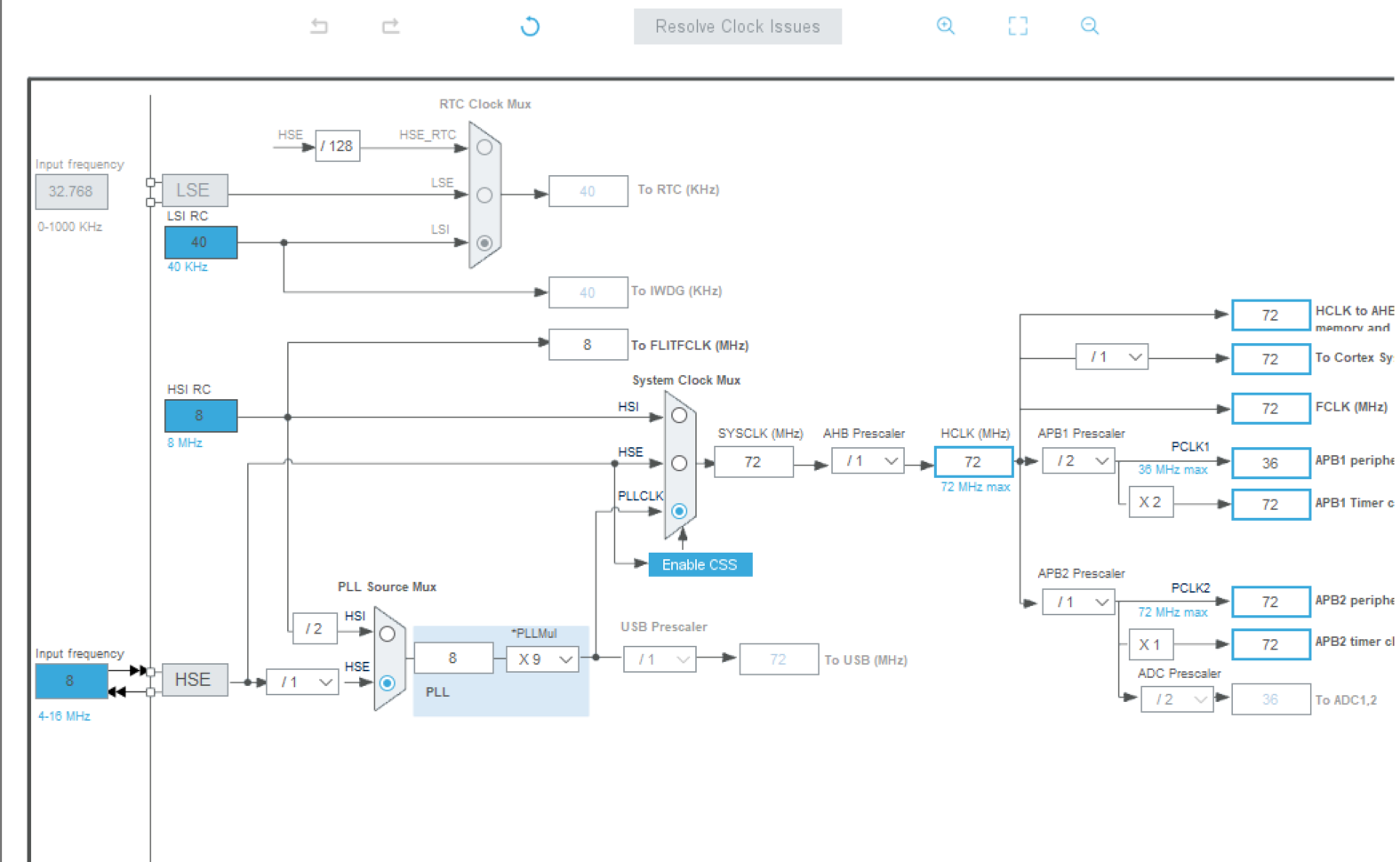Click the "*PLLMul" label
1400x862 pixels.
pyautogui.click(x=534, y=634)
